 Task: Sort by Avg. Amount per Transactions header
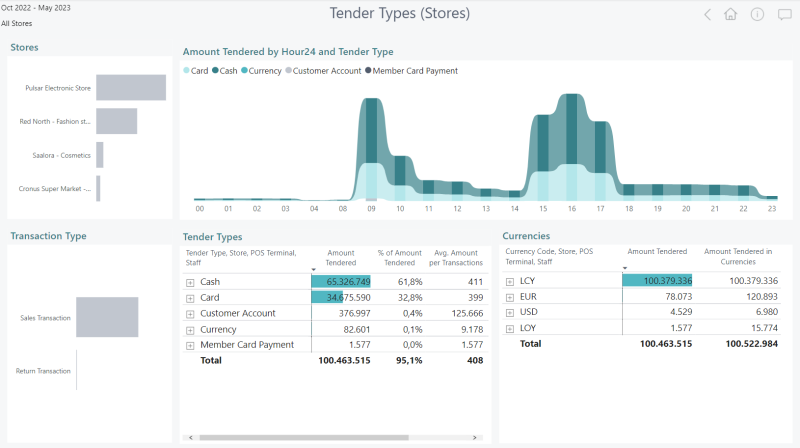[x=456, y=258]
